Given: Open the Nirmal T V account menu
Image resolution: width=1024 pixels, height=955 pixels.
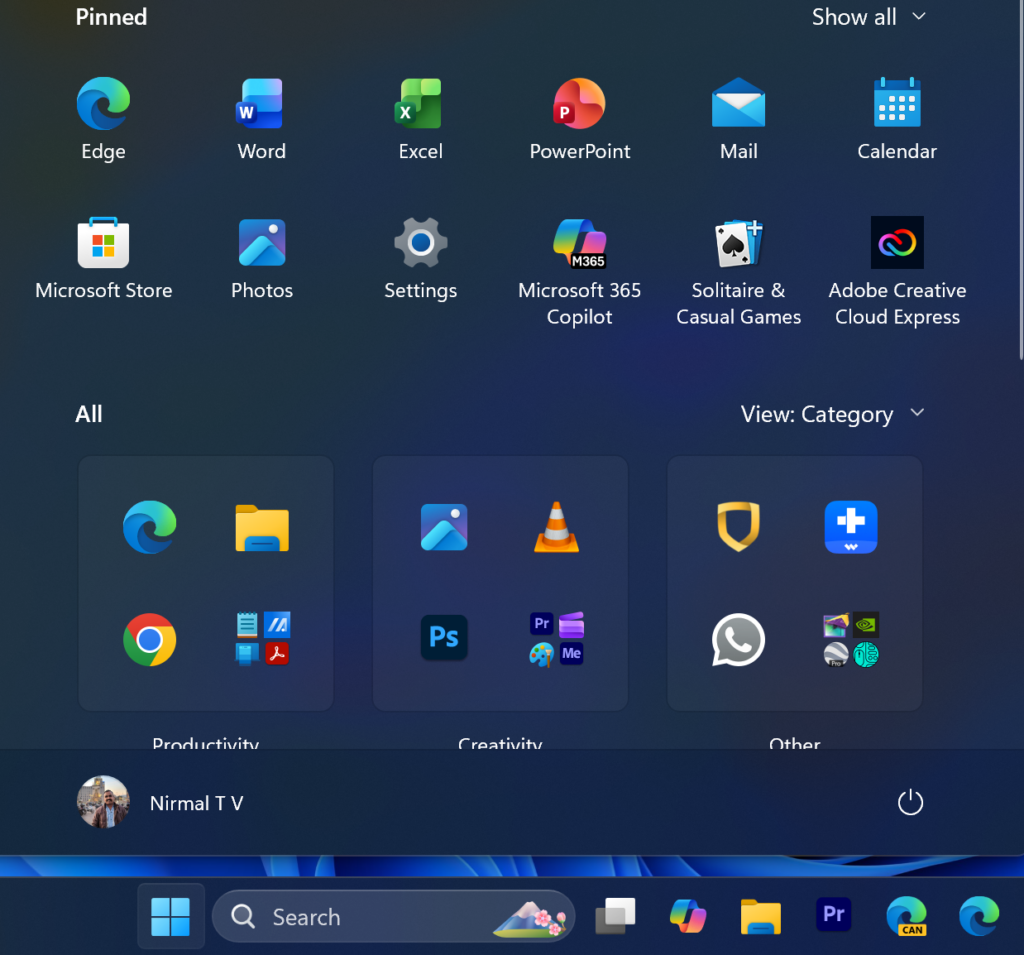Looking at the screenshot, I should tap(161, 803).
